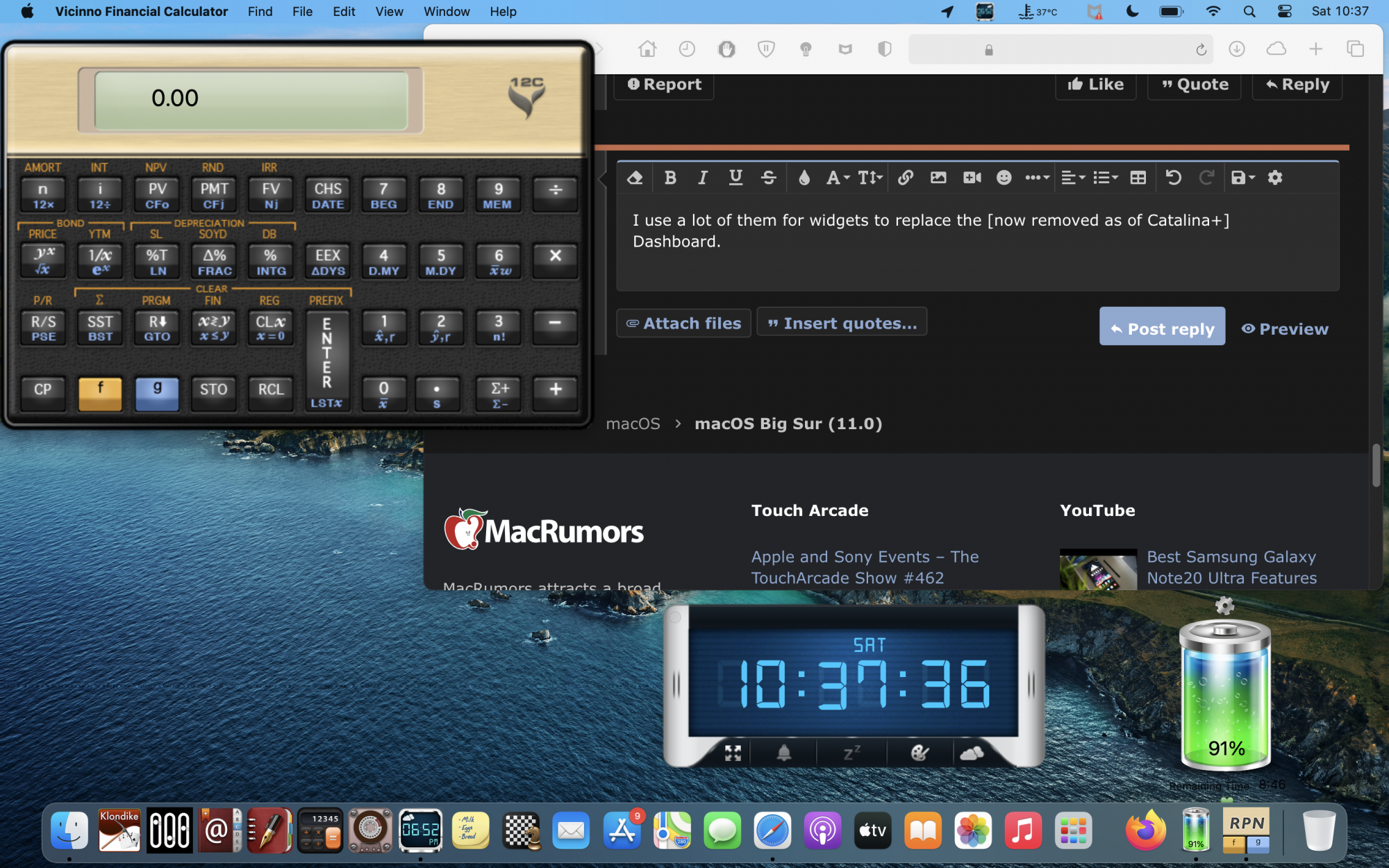Expand the font size dropdown
Screen dimensions: 1389x868
[x=870, y=178]
